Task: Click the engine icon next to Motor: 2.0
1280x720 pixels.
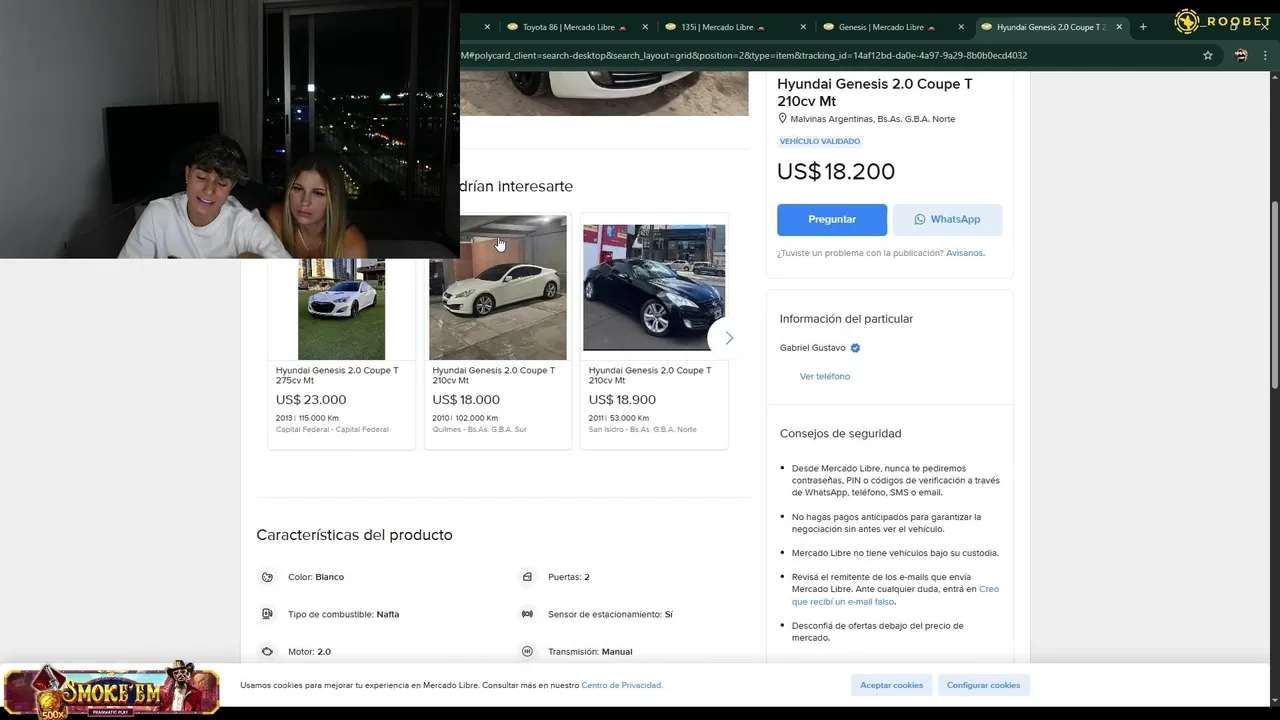Action: [x=267, y=651]
